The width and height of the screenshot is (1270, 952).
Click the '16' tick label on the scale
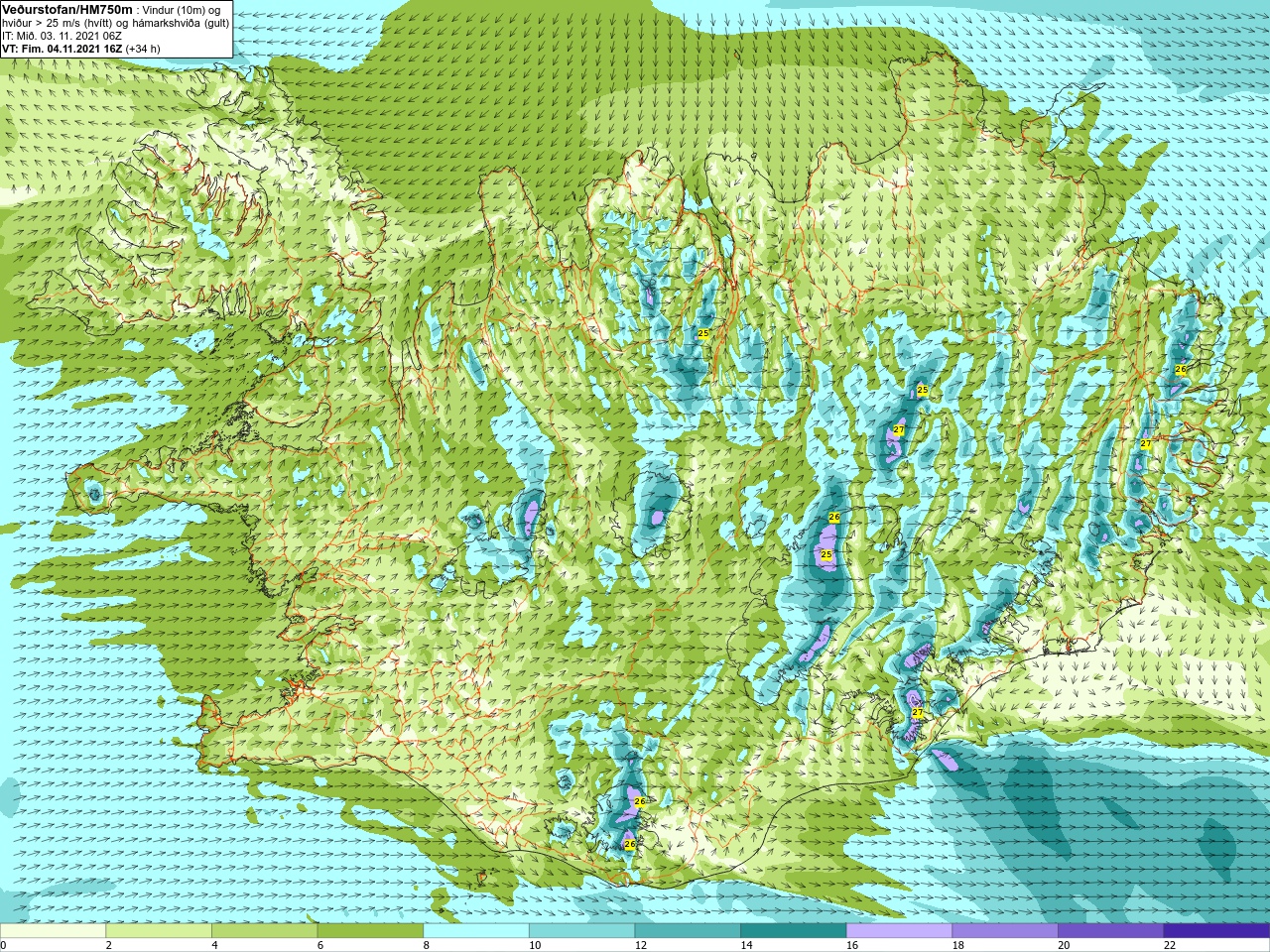pos(852,945)
